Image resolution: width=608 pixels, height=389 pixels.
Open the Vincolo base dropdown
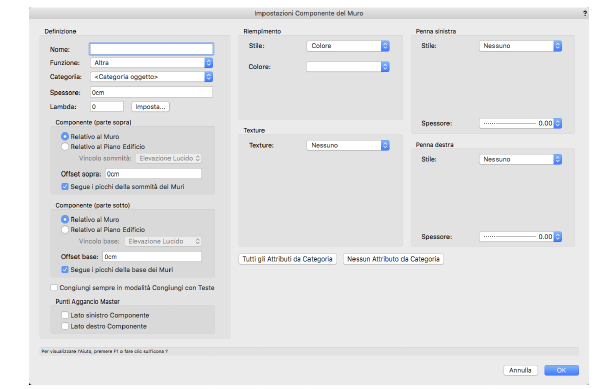point(163,241)
